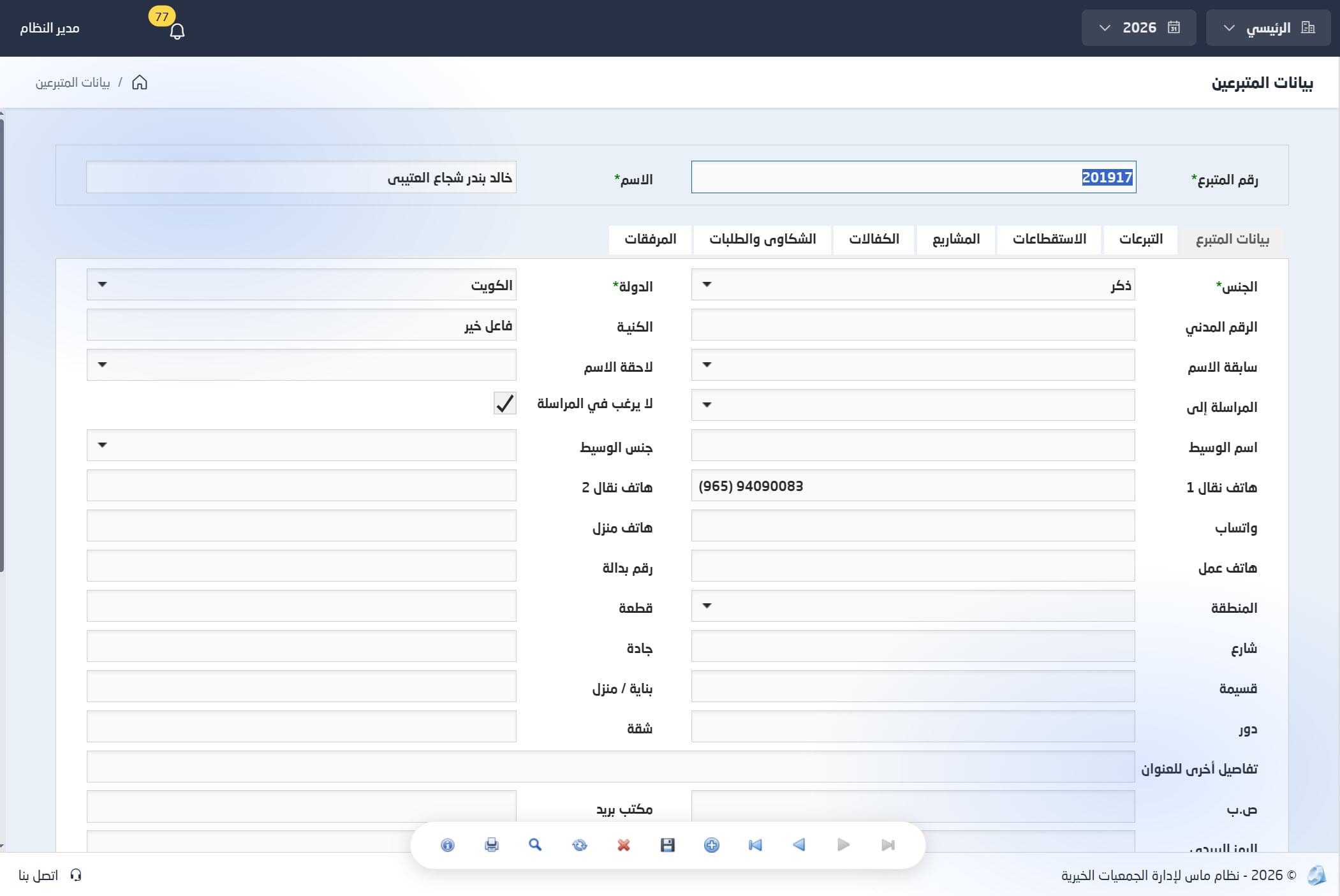Click the add new record plus icon
Image resolution: width=1340 pixels, height=896 pixels.
(x=712, y=845)
